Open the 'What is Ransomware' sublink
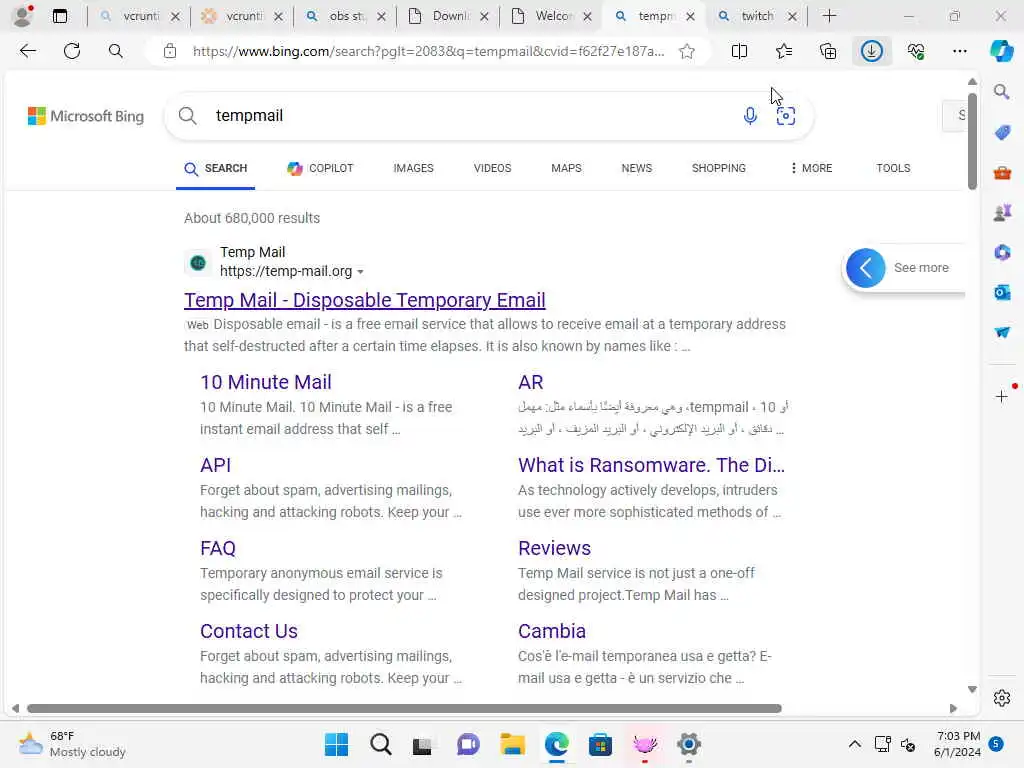 pos(651,465)
